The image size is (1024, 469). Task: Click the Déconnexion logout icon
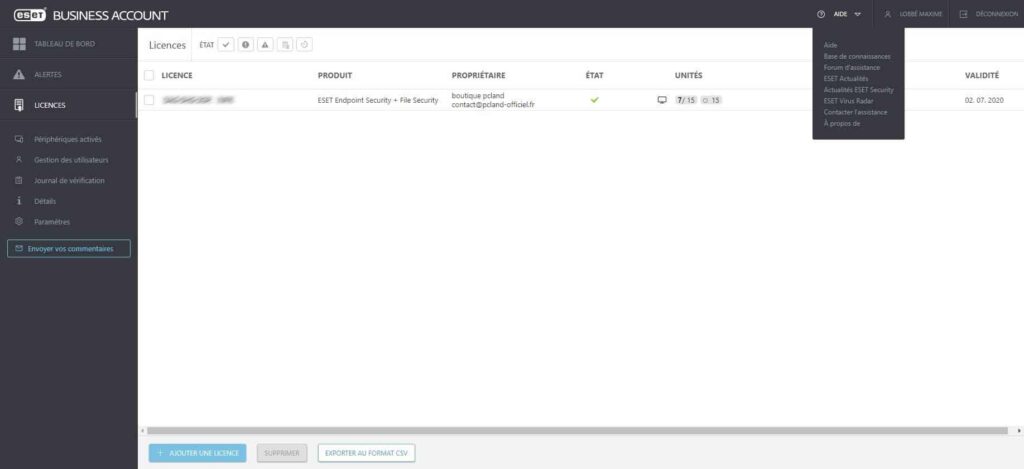coord(963,14)
